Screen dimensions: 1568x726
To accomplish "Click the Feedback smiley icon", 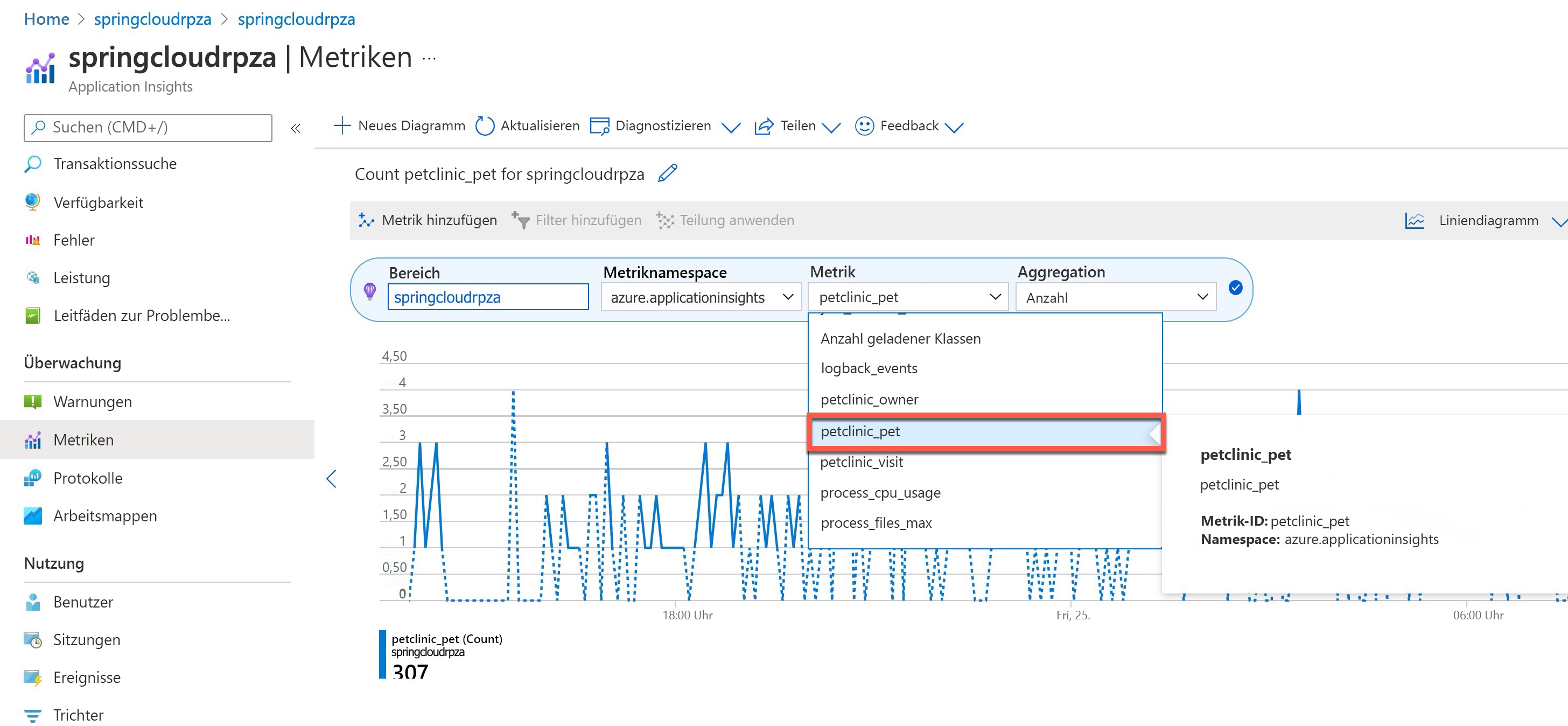I will [x=864, y=126].
